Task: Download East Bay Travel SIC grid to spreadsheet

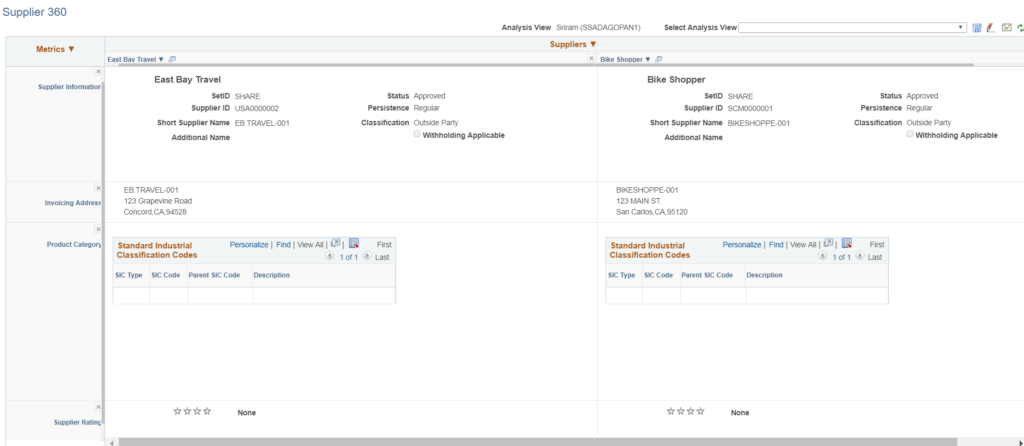Action: pos(354,244)
